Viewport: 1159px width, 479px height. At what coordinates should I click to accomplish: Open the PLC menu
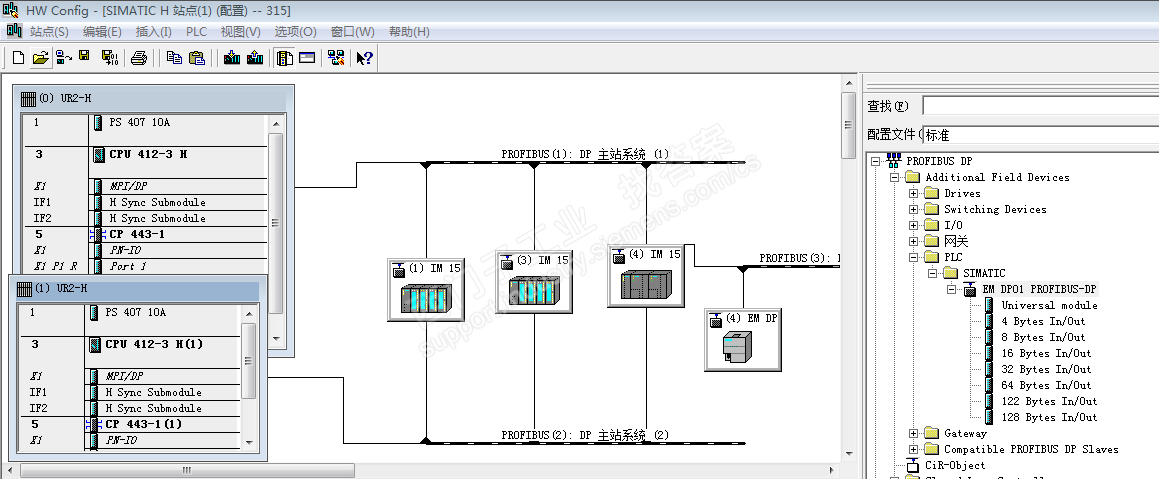click(x=196, y=32)
